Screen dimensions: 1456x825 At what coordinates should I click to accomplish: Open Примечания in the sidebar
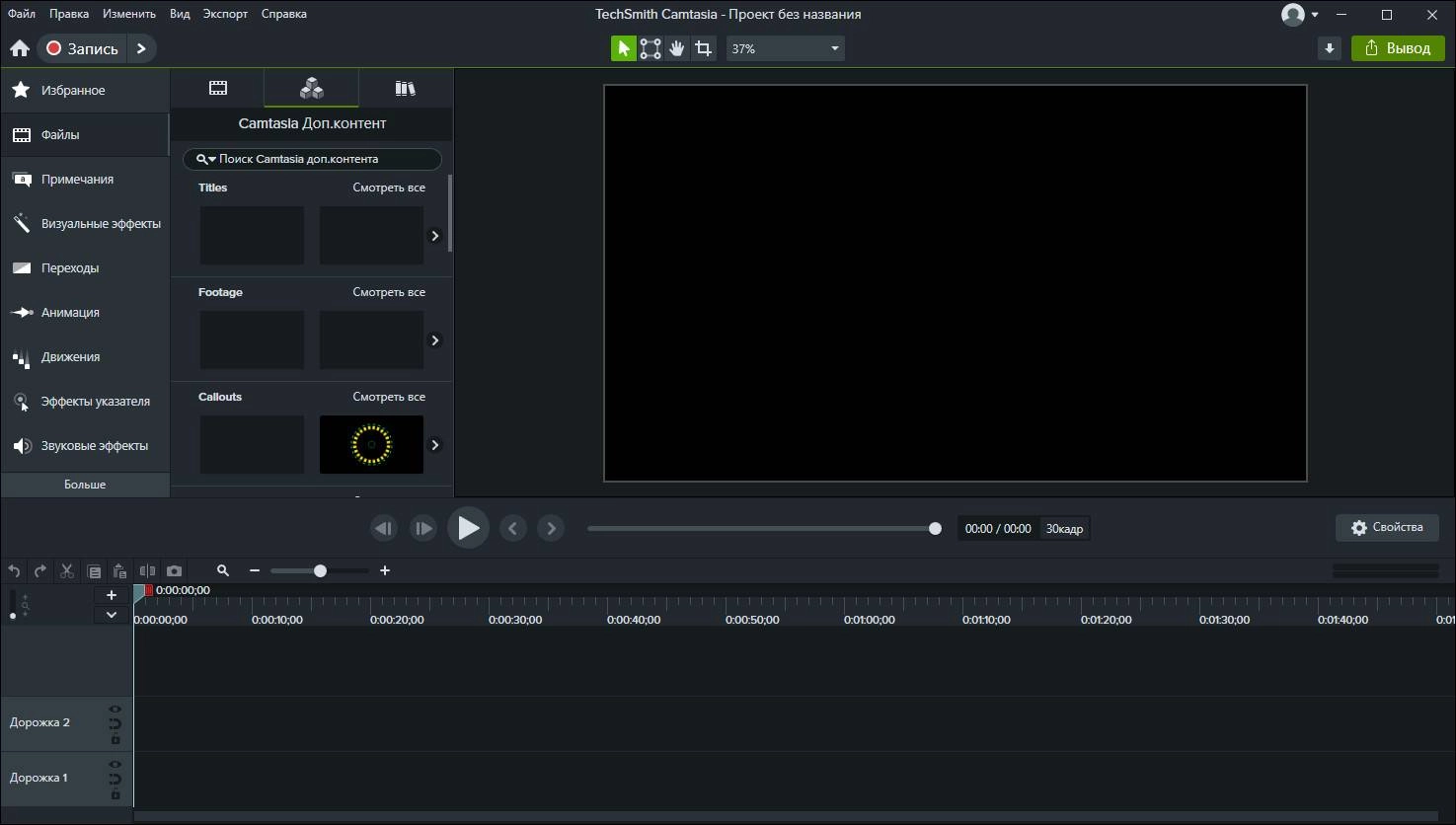(85, 179)
